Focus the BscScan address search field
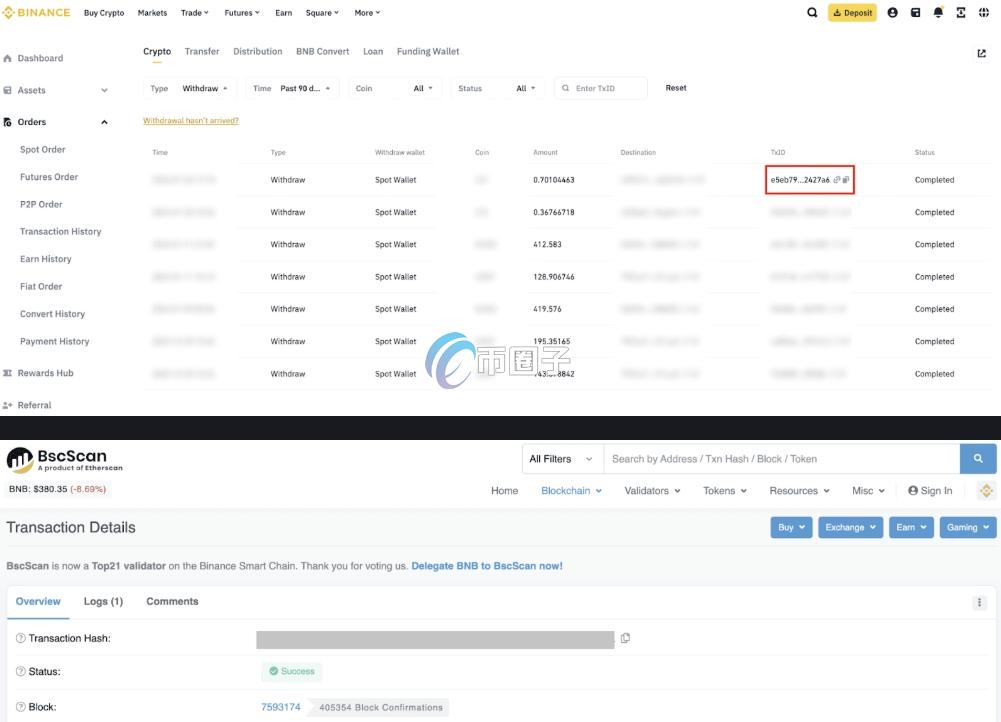Image resolution: width=1001 pixels, height=722 pixels. [x=782, y=459]
